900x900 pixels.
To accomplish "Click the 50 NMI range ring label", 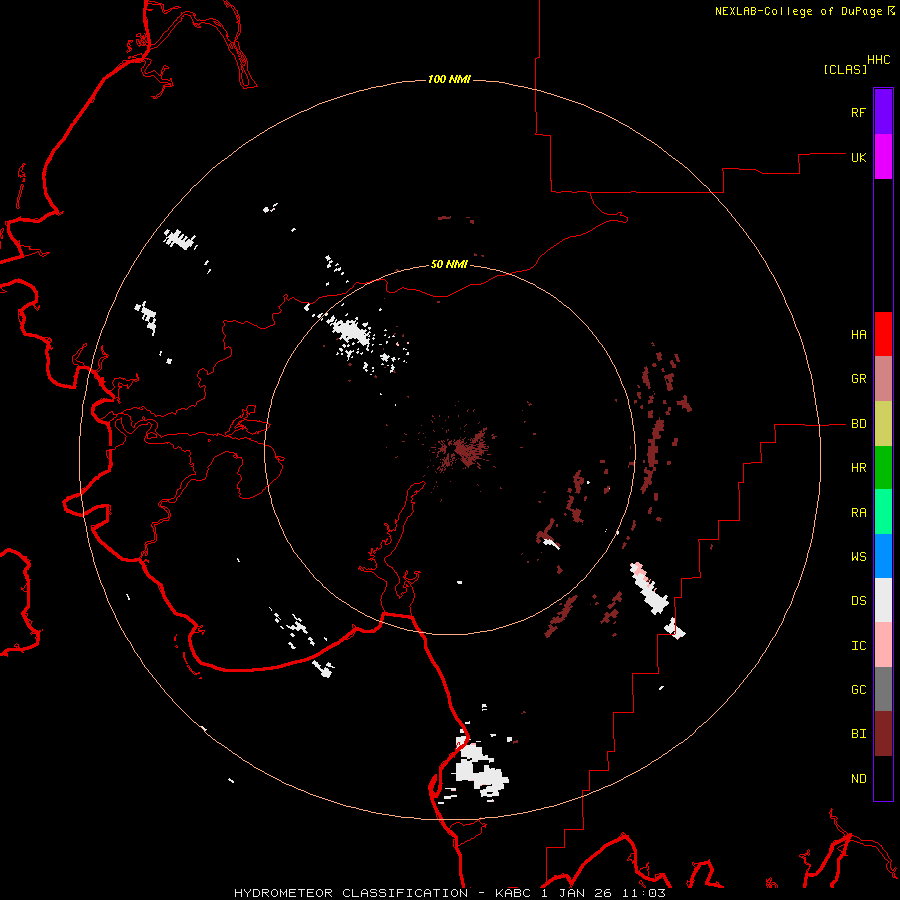I will click(449, 264).
